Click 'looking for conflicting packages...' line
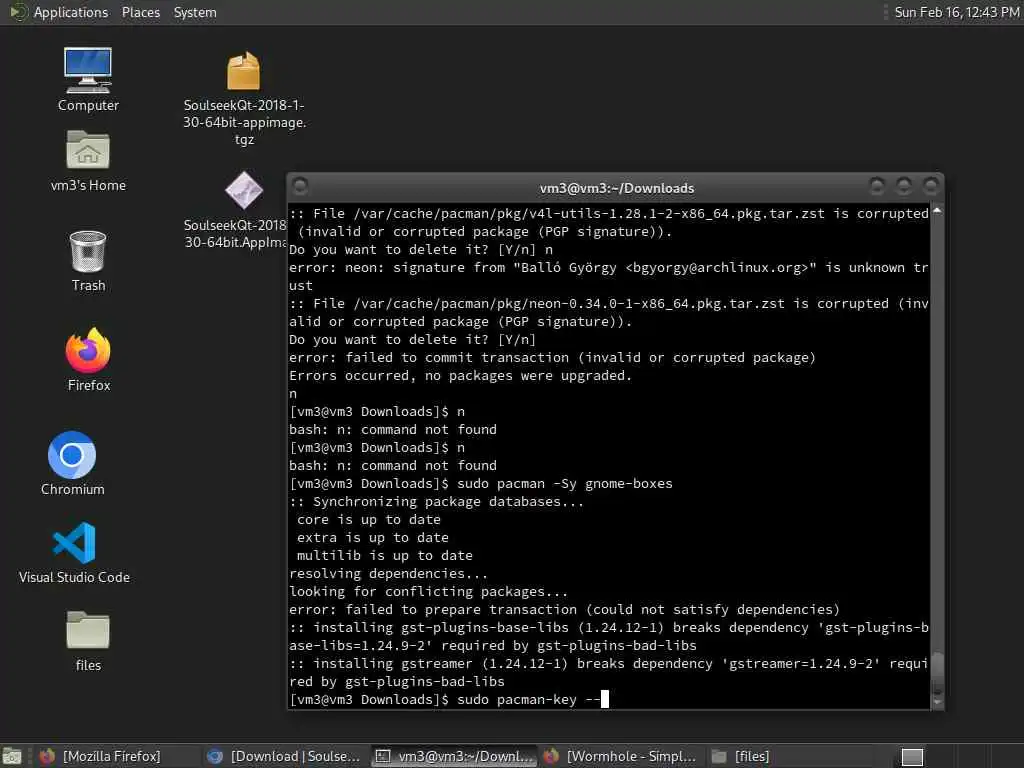The image size is (1024, 768). (x=428, y=592)
